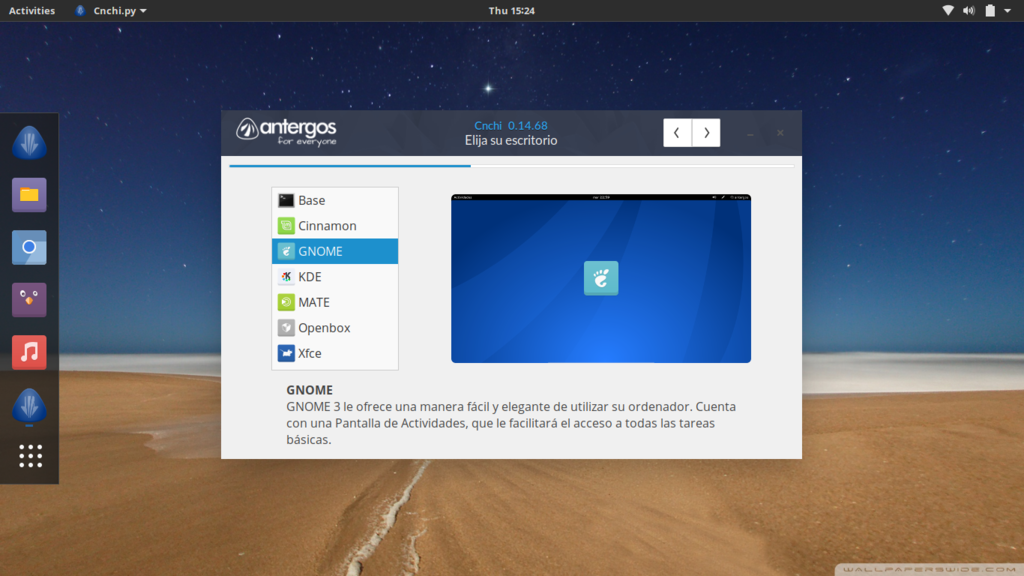Image resolution: width=1024 pixels, height=576 pixels.
Task: Open the music player dock icon
Action: pos(29,353)
